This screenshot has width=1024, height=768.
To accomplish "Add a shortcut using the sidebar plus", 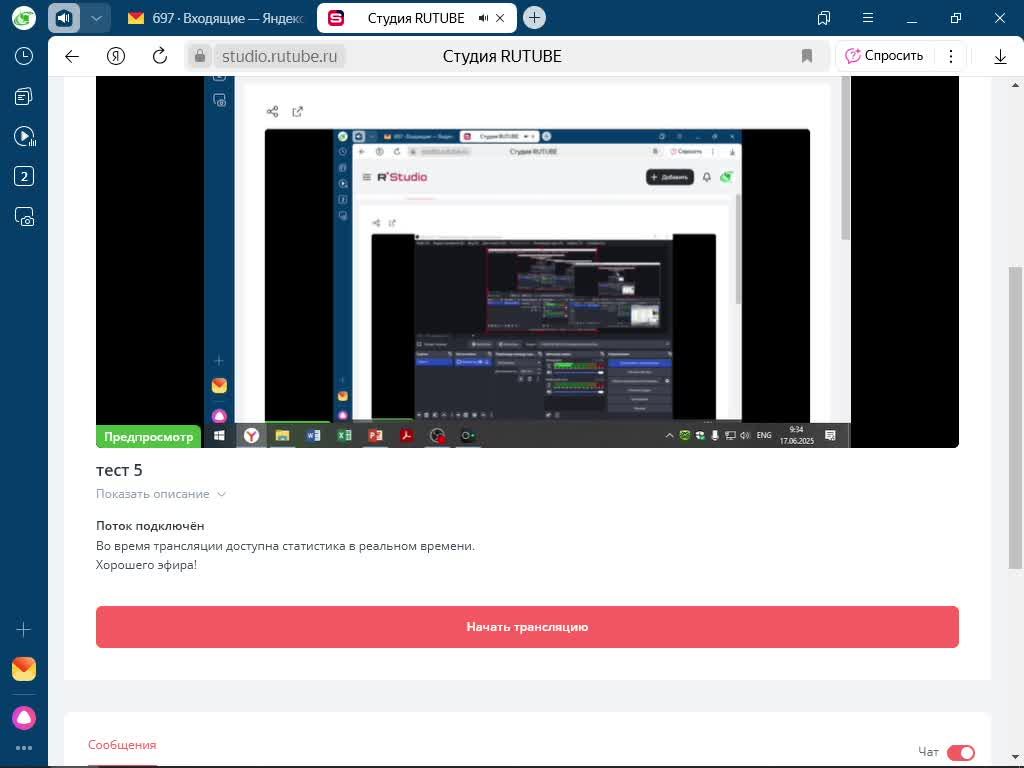I will point(24,630).
